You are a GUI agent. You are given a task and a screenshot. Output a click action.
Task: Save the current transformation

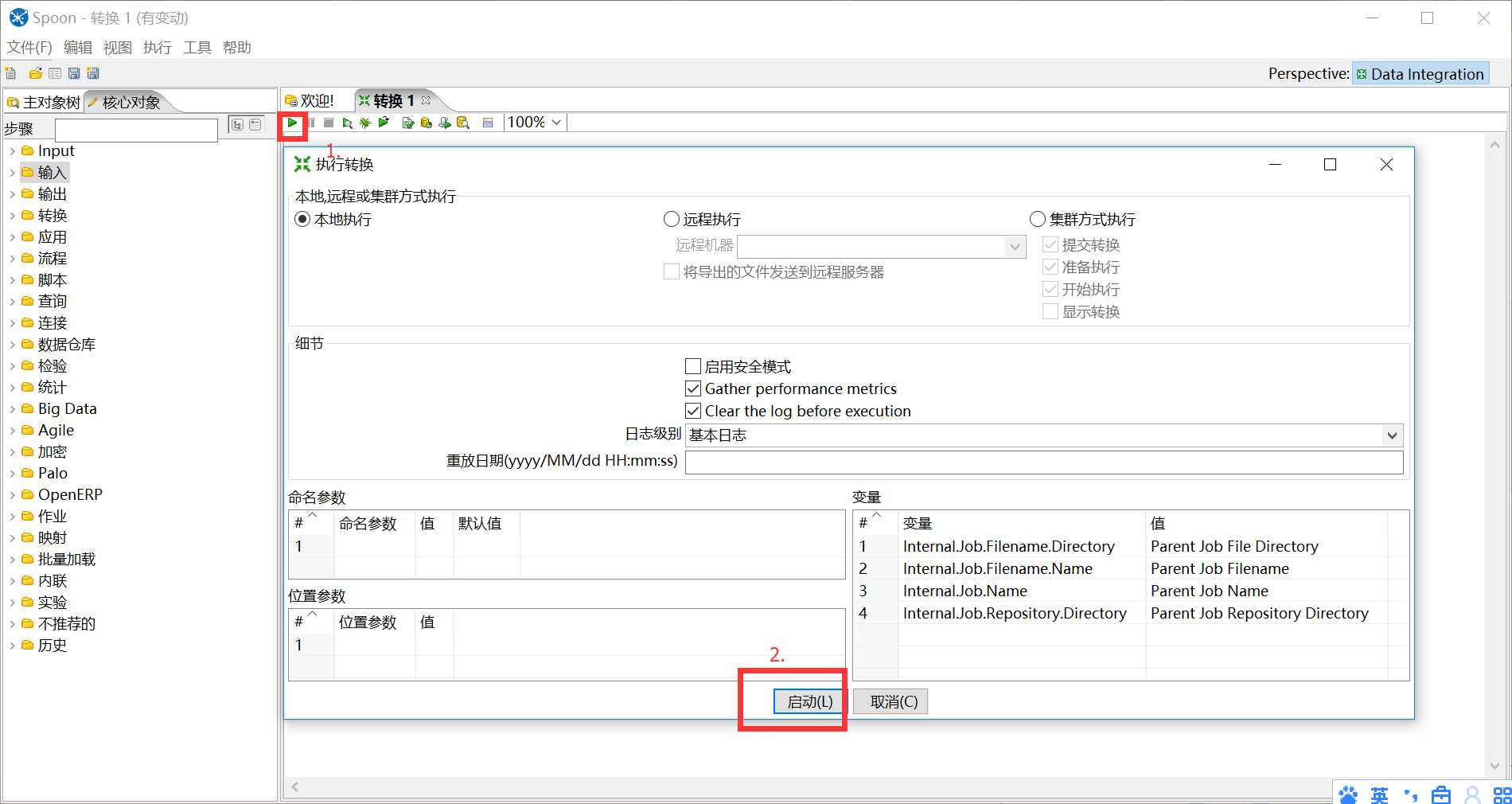74,73
